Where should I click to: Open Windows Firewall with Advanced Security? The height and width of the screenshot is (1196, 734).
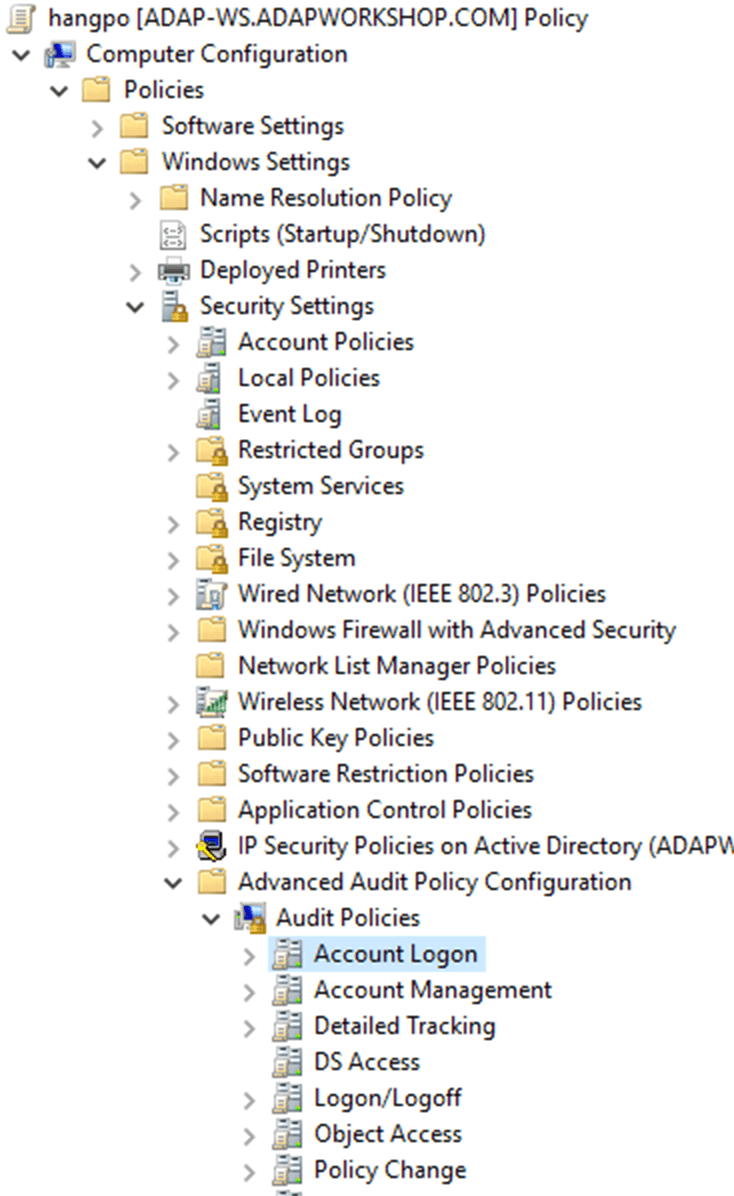coord(457,630)
